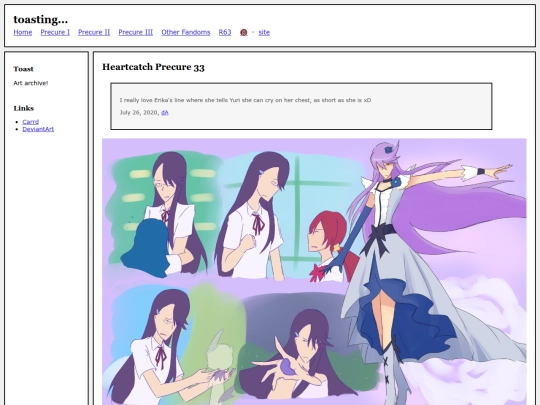The image size is (540, 405).
Task: Click the description about Erika's line
Action: 245,100
